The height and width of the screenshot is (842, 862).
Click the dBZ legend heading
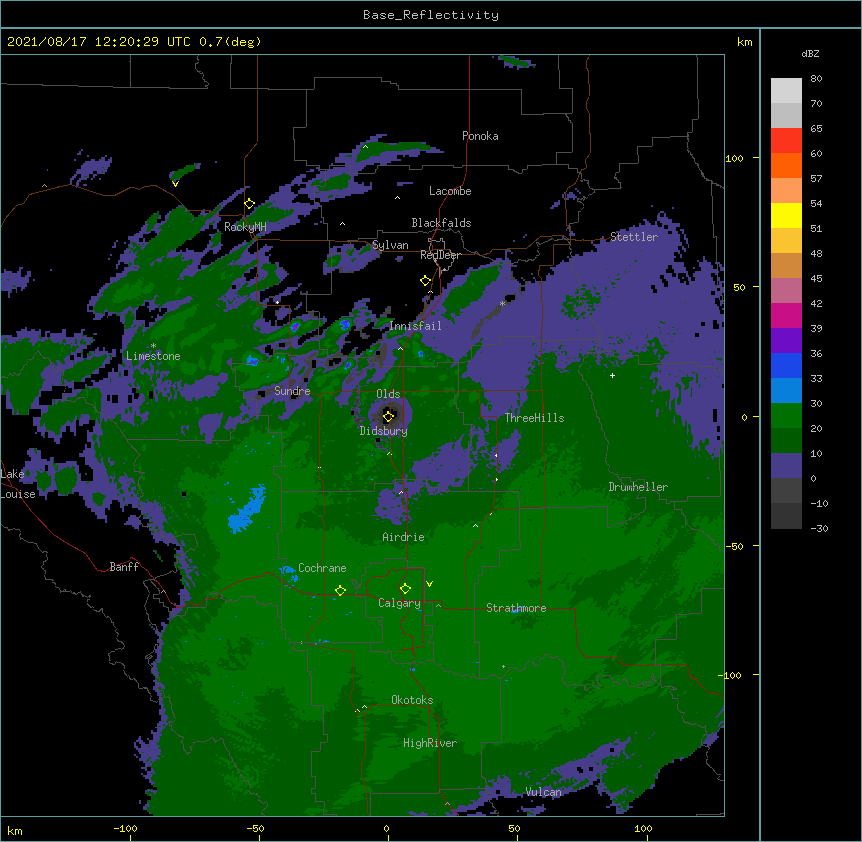(810, 53)
